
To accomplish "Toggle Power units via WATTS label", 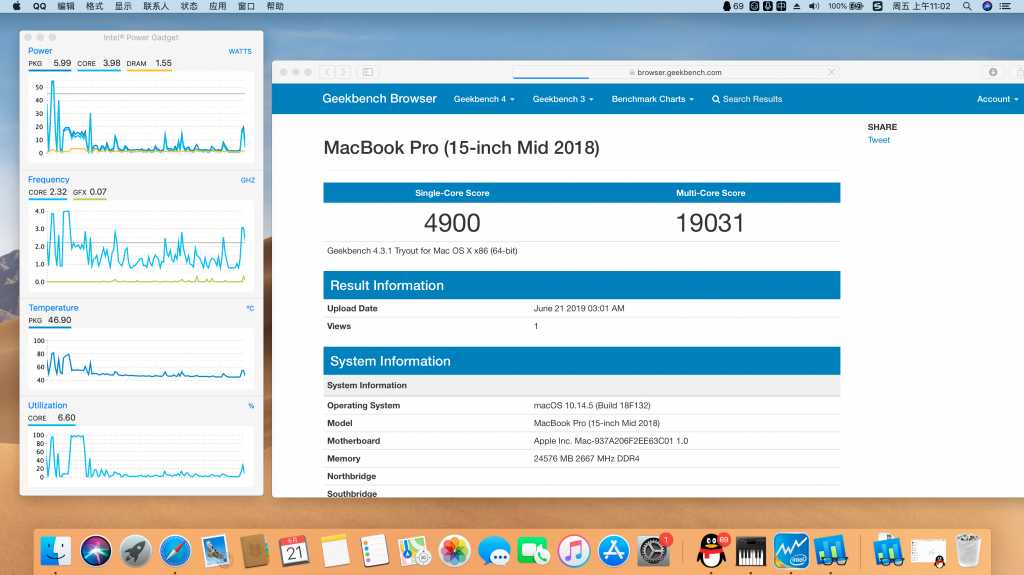I will coord(240,51).
